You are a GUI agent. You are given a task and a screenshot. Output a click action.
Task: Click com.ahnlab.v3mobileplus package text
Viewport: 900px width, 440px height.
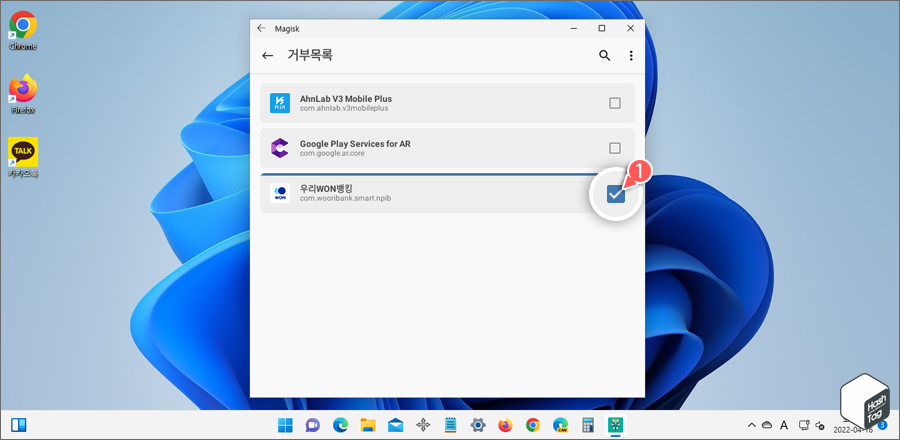[344, 108]
